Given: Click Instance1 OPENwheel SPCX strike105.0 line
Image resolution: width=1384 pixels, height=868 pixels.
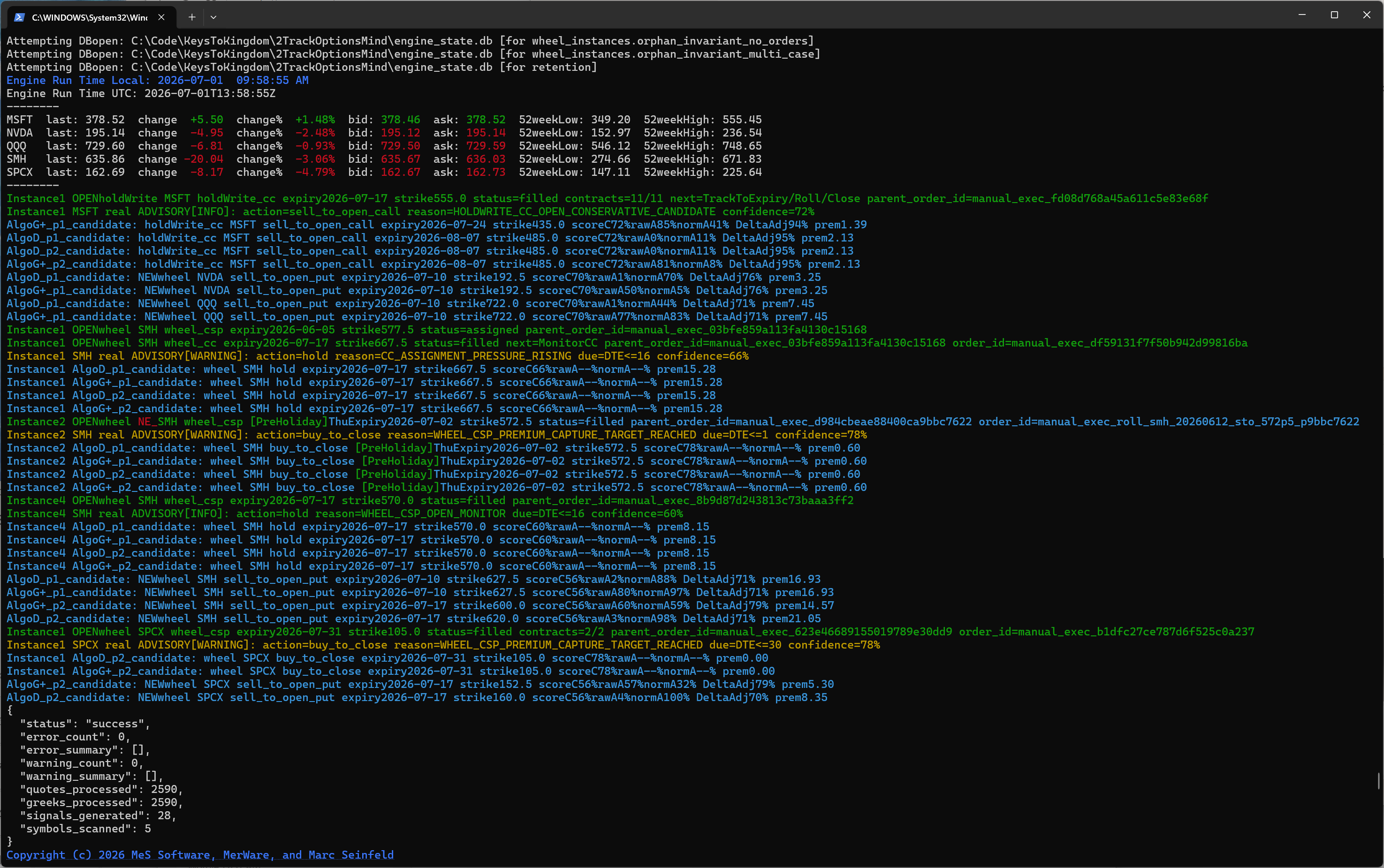Looking at the screenshot, I should [x=630, y=632].
